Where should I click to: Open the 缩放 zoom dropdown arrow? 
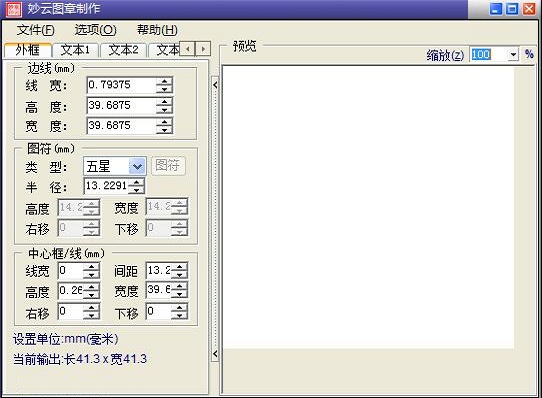click(x=513, y=55)
